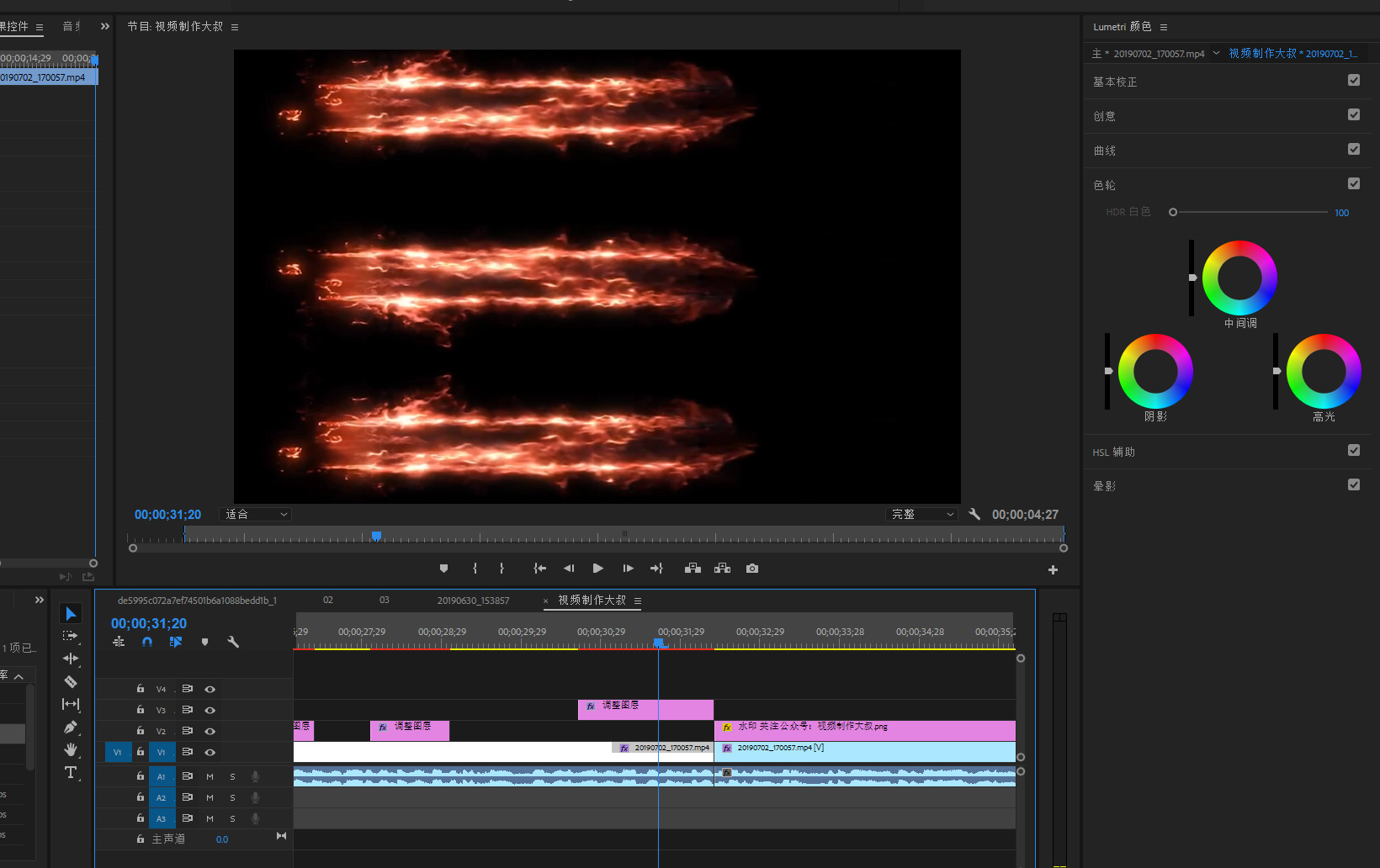Click the 中间调 color wheel
This screenshot has height=868, width=1380.
pyautogui.click(x=1239, y=278)
